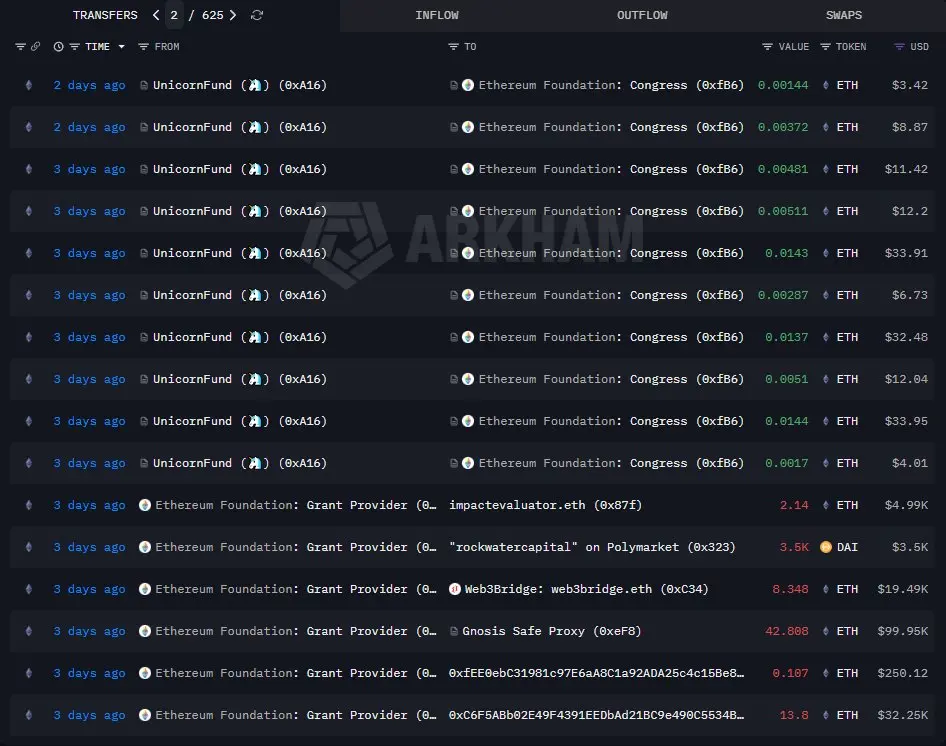Screen dimensions: 946x746
Task: Open the chain filter icon in header
Action: coord(21,46)
